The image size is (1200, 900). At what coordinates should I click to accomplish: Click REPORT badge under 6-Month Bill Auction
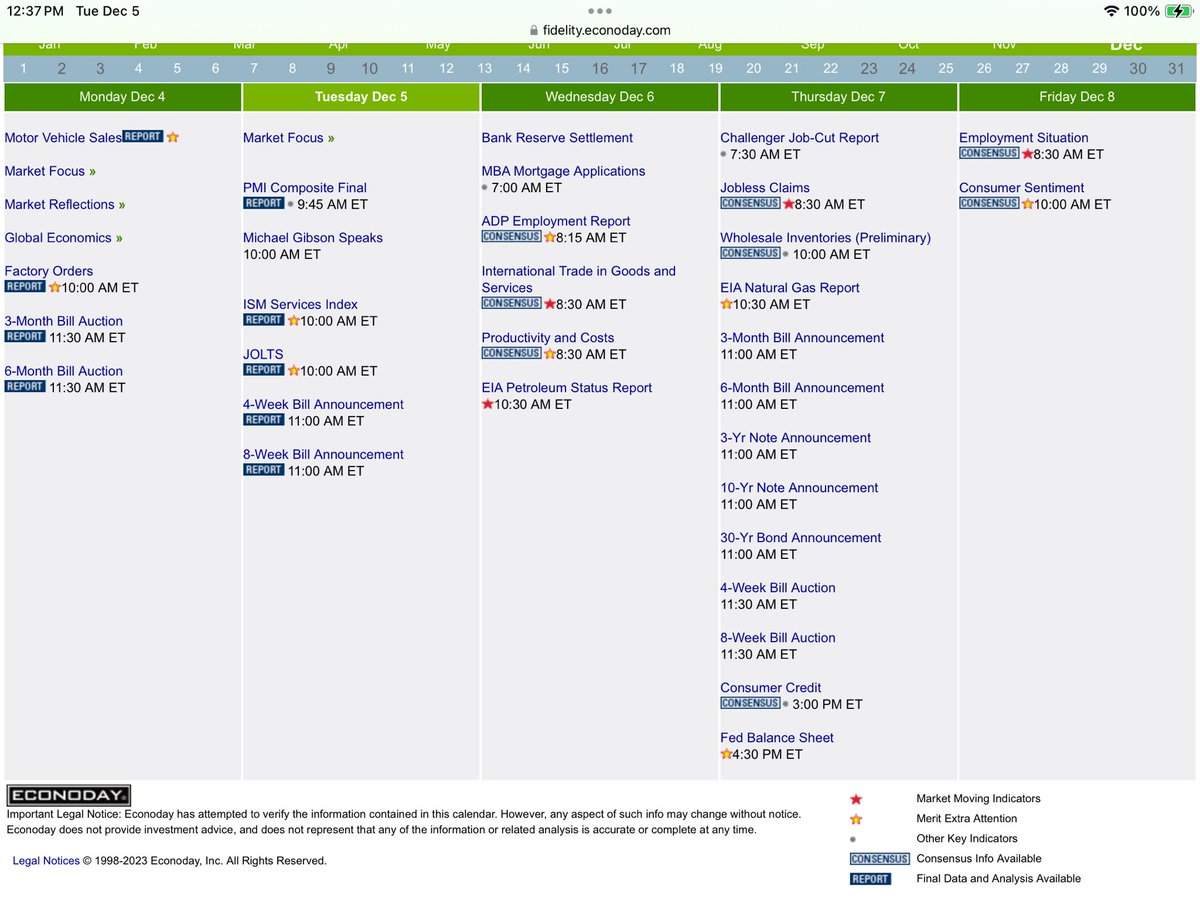point(25,387)
